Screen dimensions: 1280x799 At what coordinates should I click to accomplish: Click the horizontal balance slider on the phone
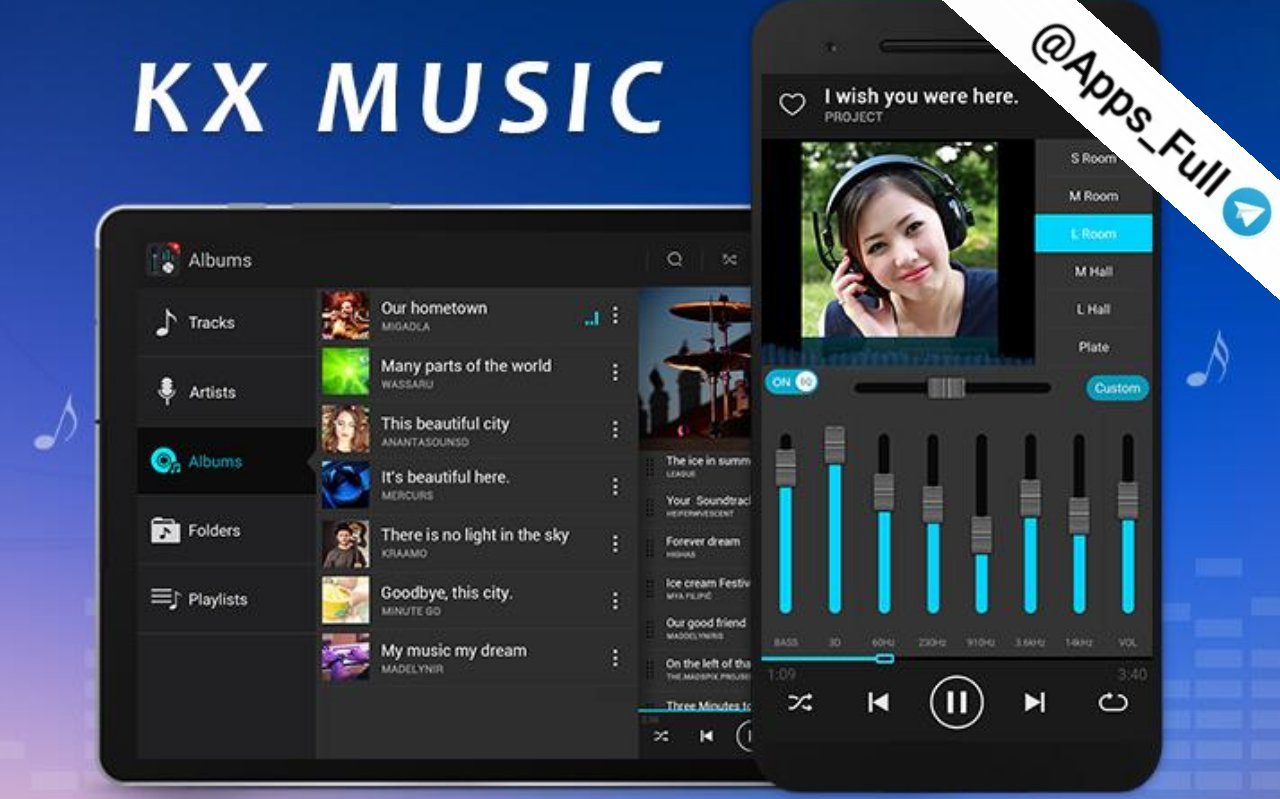pos(952,388)
